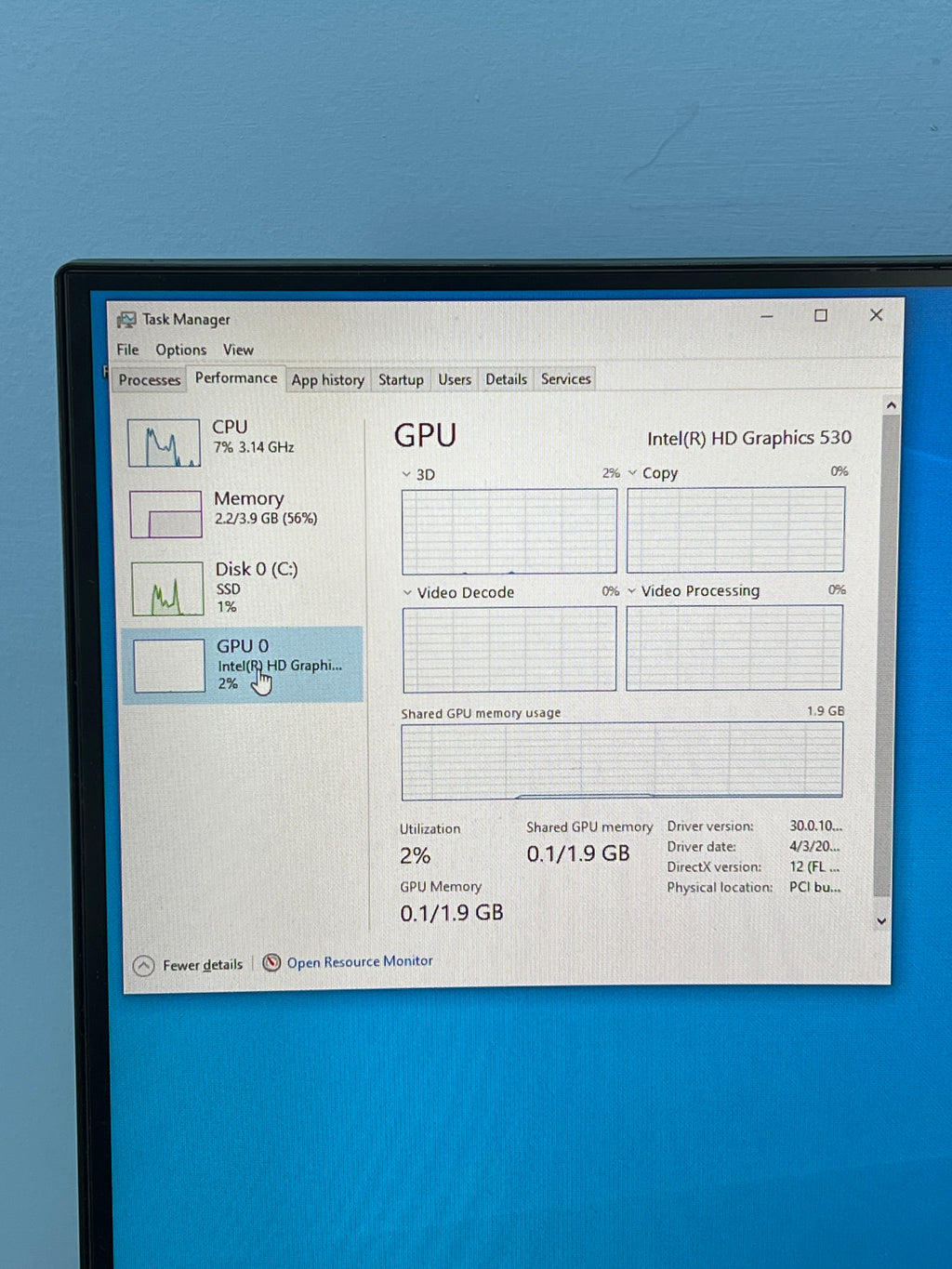Open the Copy engine graph dropdown
Screen dimensions: 952x1269
633,472
